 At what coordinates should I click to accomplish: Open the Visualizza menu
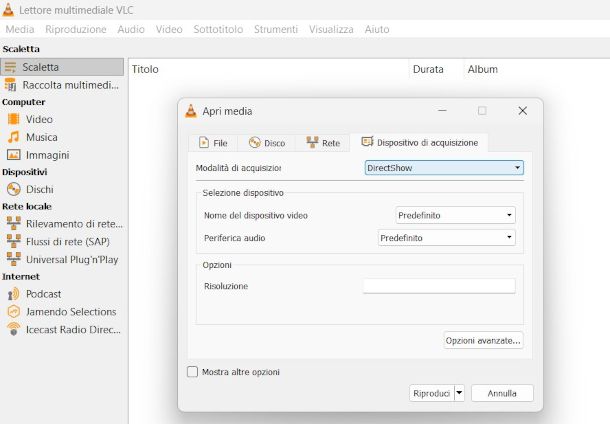coord(331,29)
